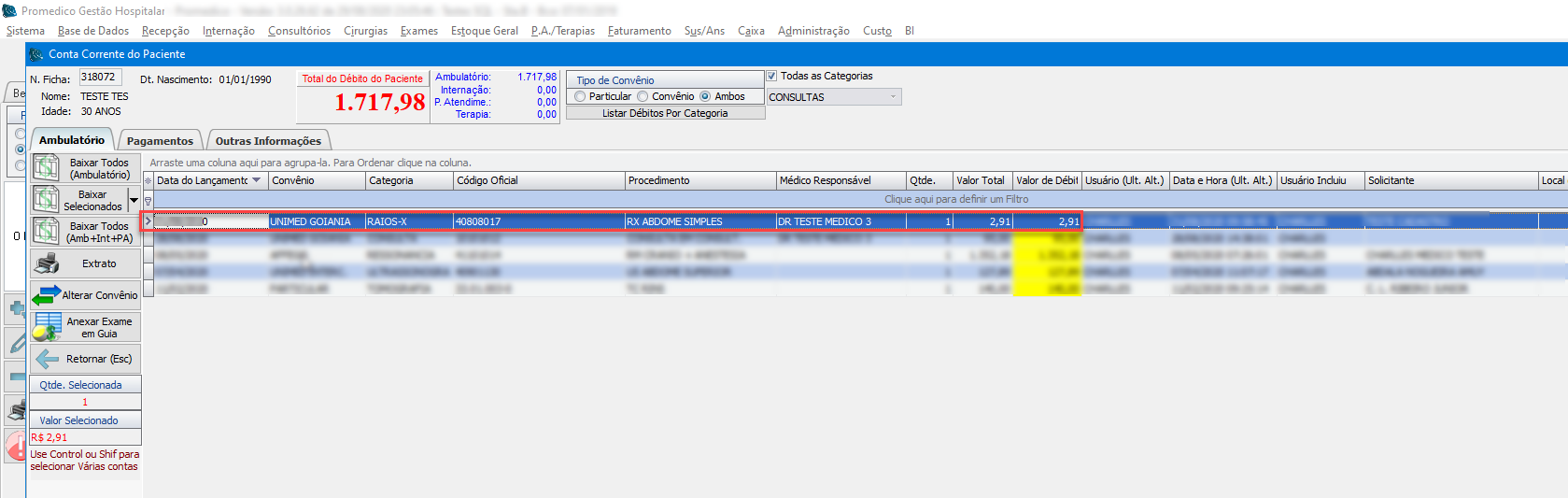Open Data do Lançamento column sort arrow
The image size is (1568, 498).
(257, 180)
